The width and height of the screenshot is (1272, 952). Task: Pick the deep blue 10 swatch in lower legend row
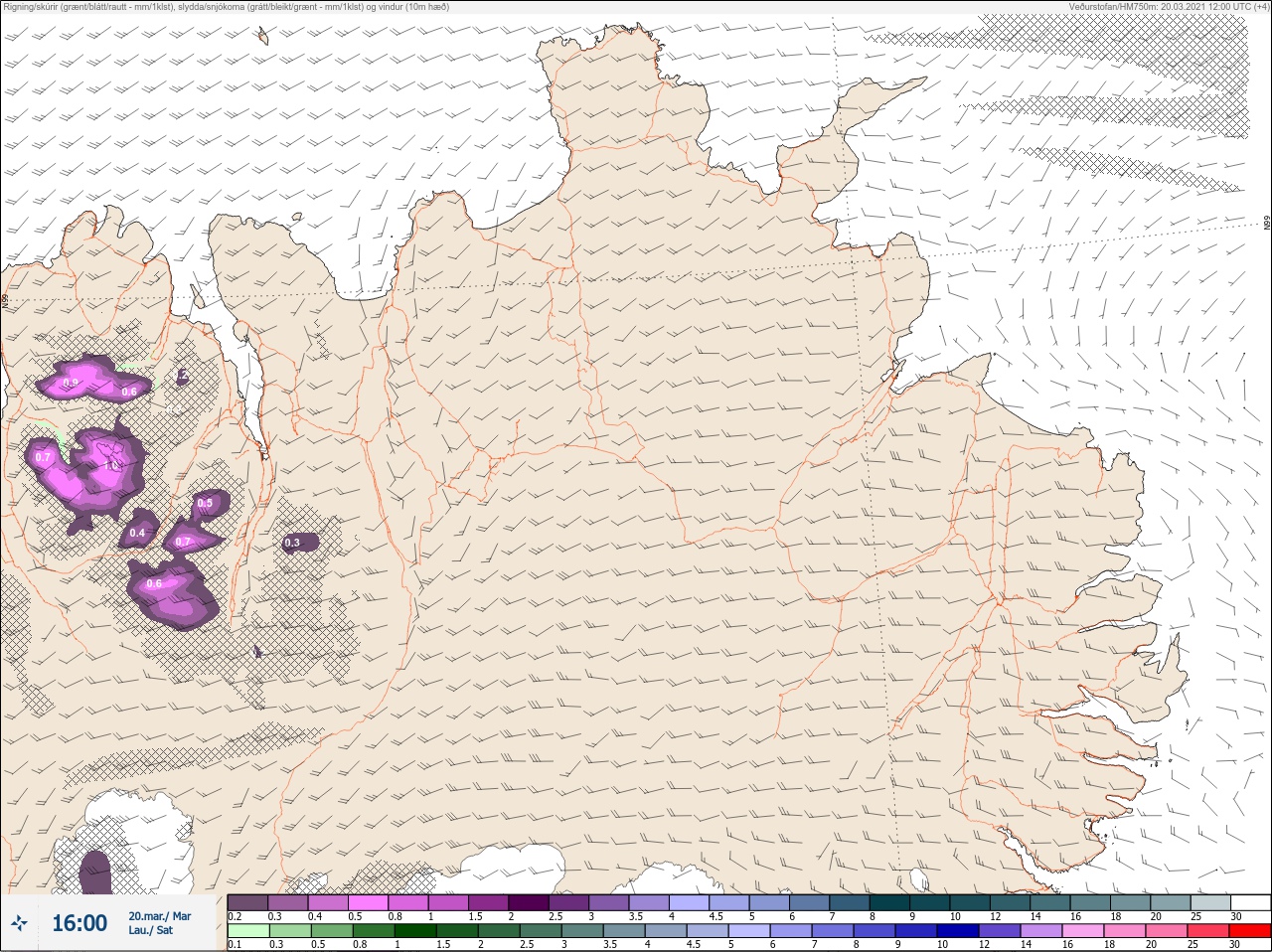pyautogui.click(x=958, y=931)
